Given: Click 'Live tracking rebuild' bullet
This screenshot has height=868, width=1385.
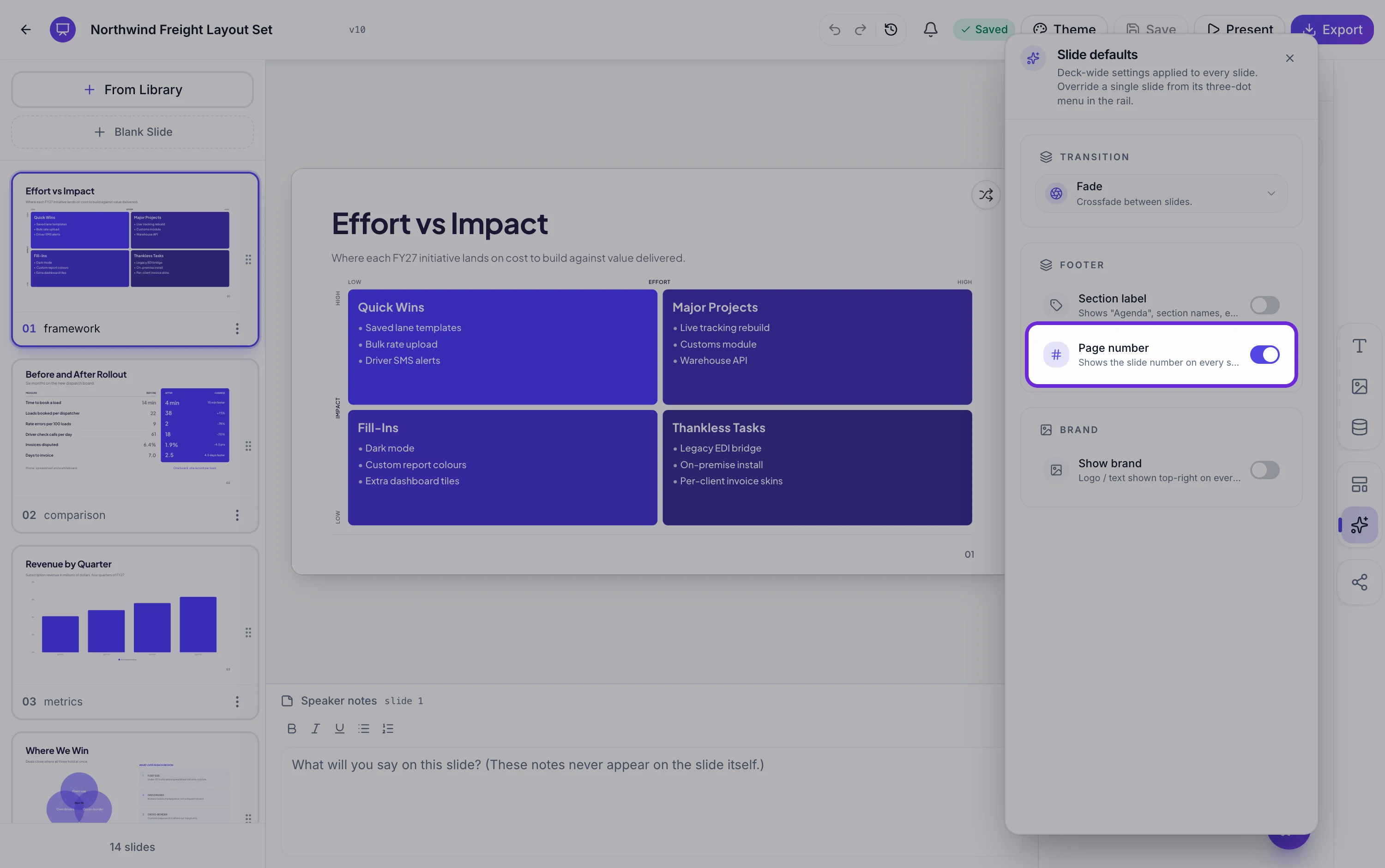Looking at the screenshot, I should click(x=724, y=328).
